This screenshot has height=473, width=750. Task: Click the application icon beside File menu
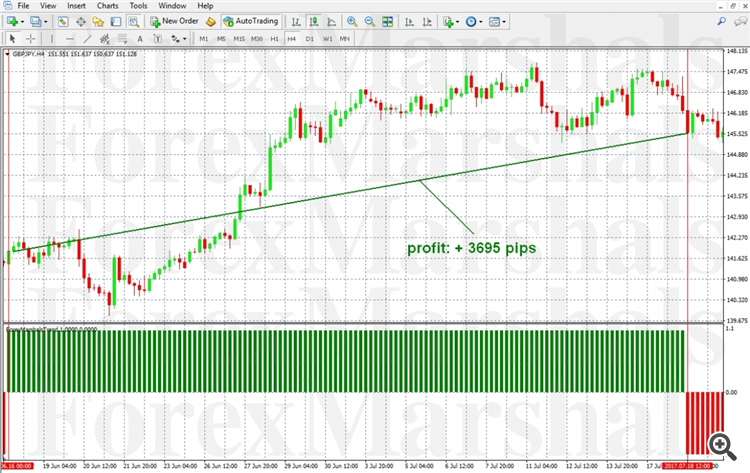[7, 6]
